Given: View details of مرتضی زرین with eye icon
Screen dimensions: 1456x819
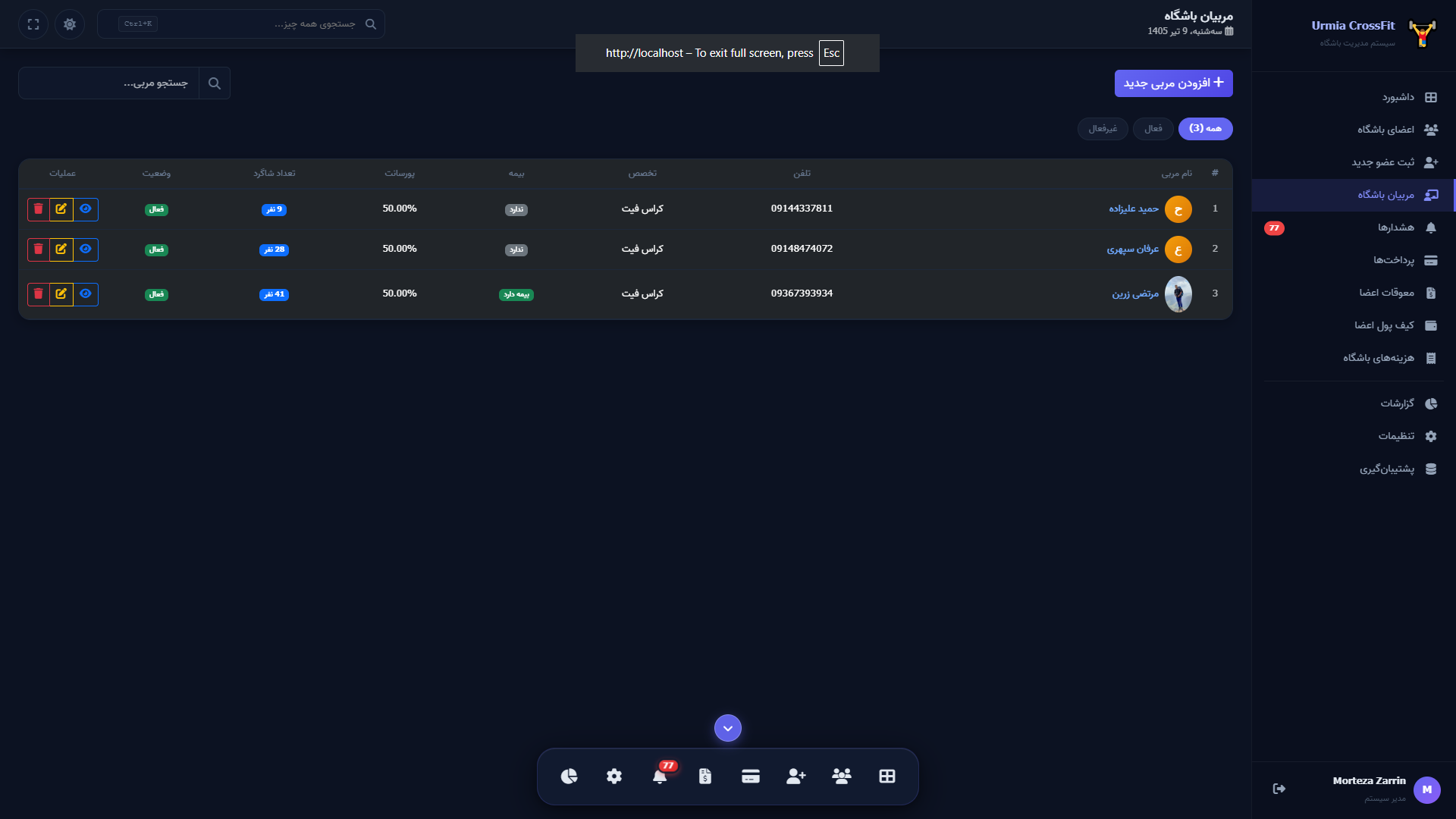Looking at the screenshot, I should point(86,294).
